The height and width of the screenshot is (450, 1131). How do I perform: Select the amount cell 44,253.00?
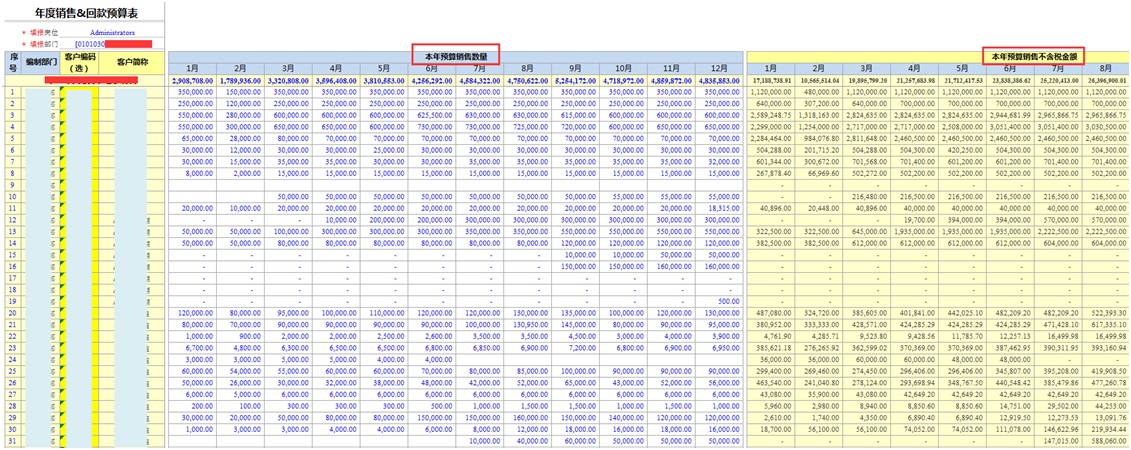1106,405
